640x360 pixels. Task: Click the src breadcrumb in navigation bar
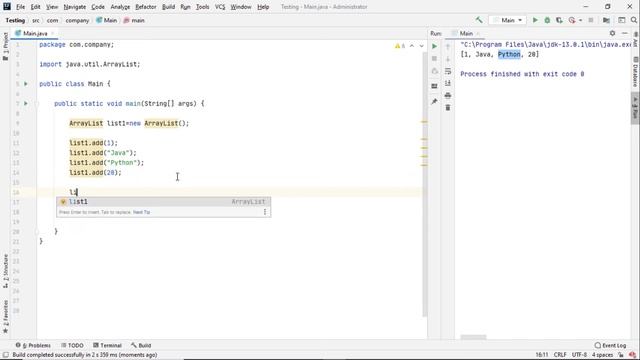pos(36,20)
